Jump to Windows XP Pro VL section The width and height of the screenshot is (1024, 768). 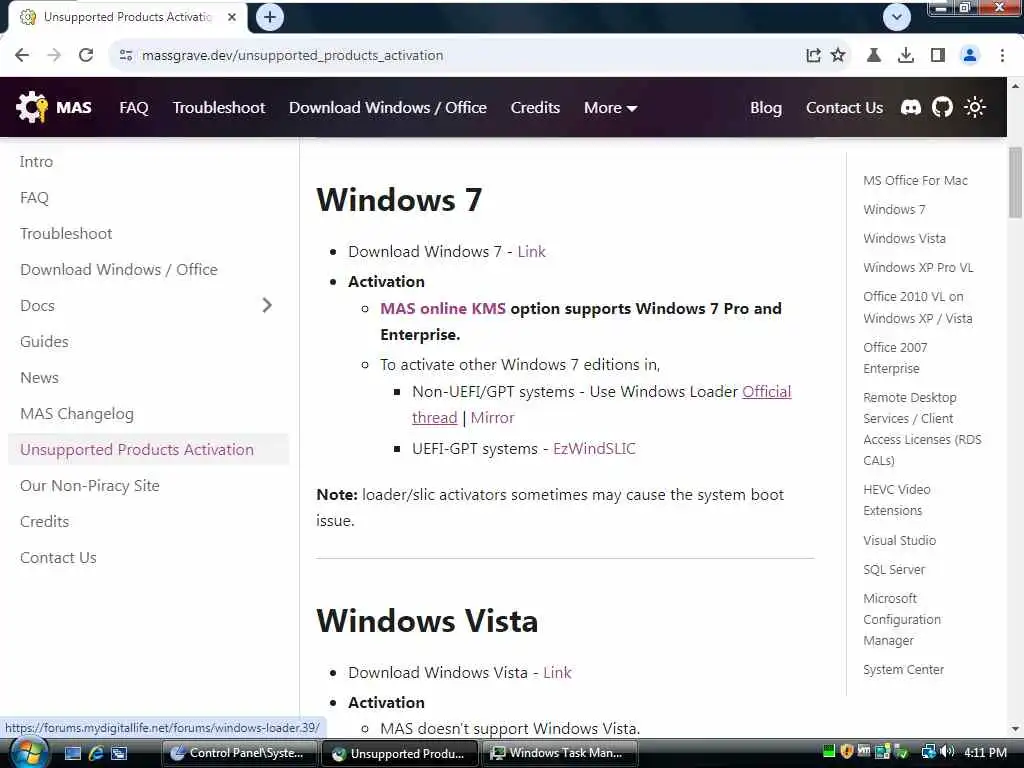coord(918,267)
